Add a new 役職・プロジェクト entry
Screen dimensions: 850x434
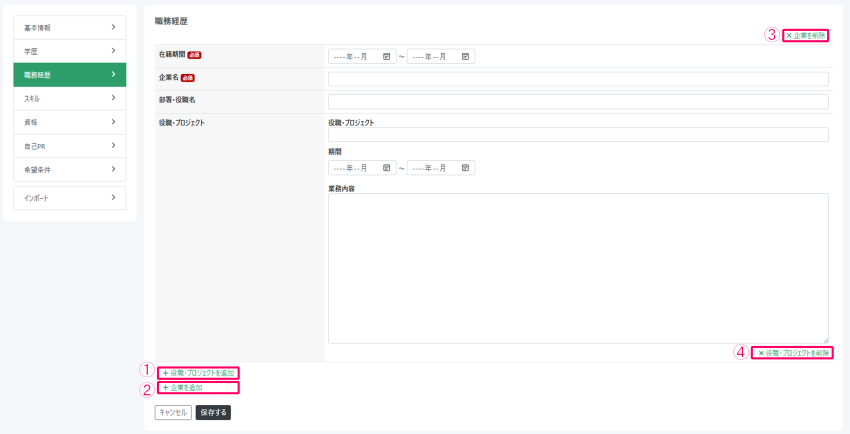198,373
